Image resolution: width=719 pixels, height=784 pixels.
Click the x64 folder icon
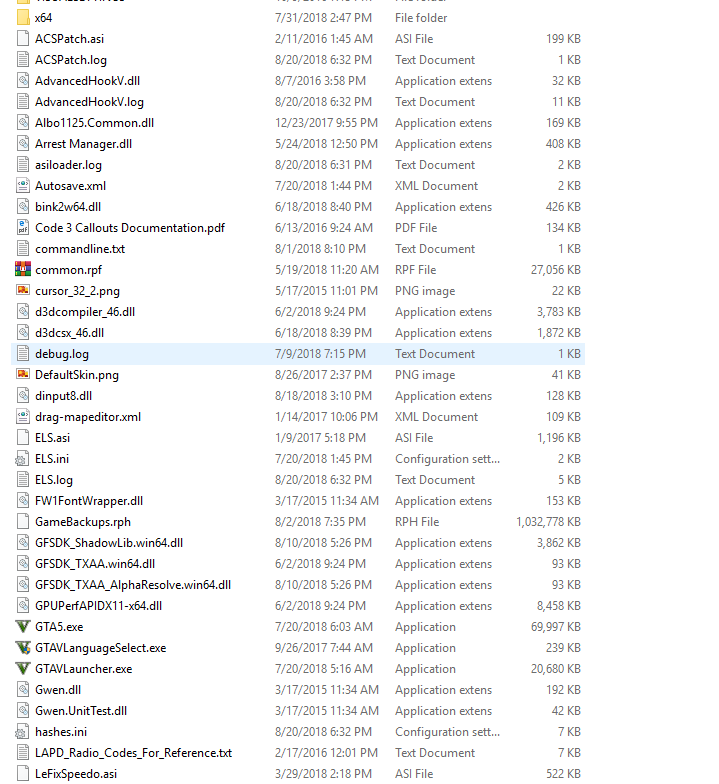coord(23,18)
